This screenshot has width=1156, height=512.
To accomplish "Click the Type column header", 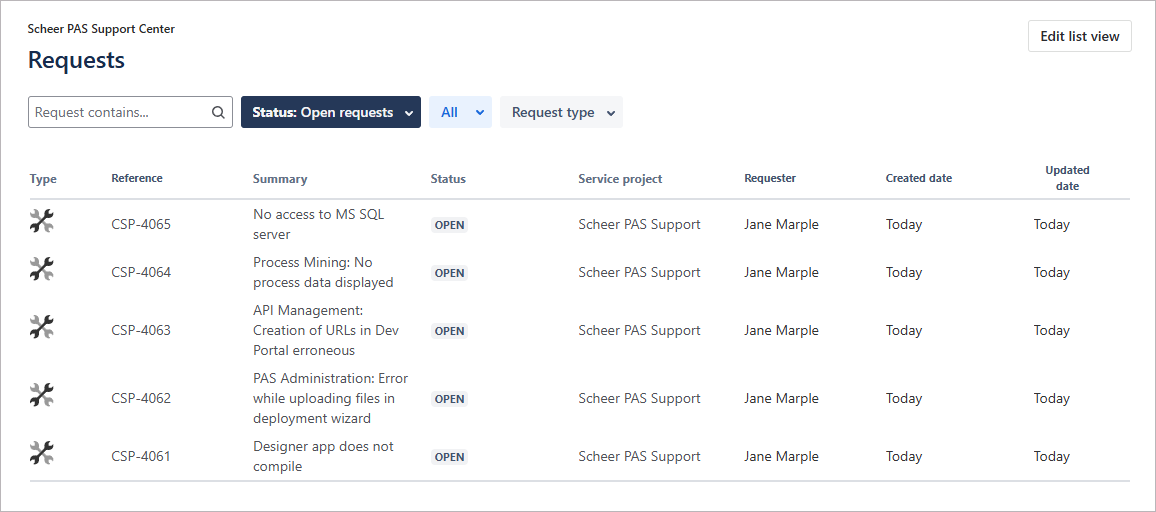I will coord(43,179).
